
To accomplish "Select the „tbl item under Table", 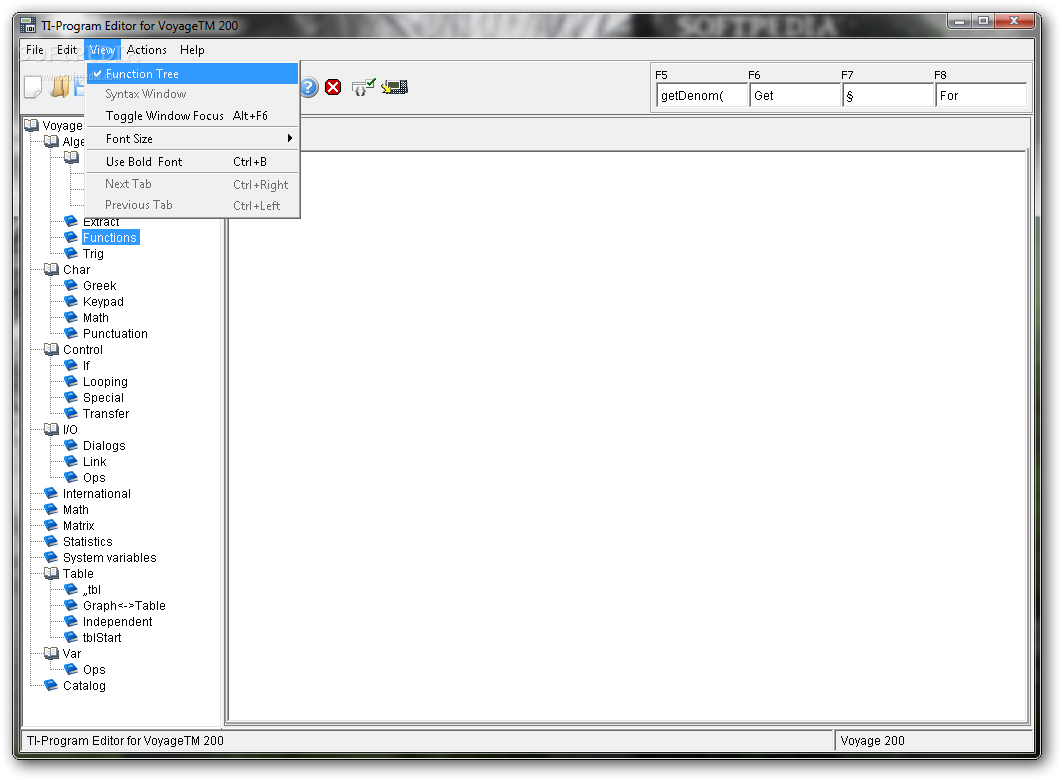I will pos(92,590).
